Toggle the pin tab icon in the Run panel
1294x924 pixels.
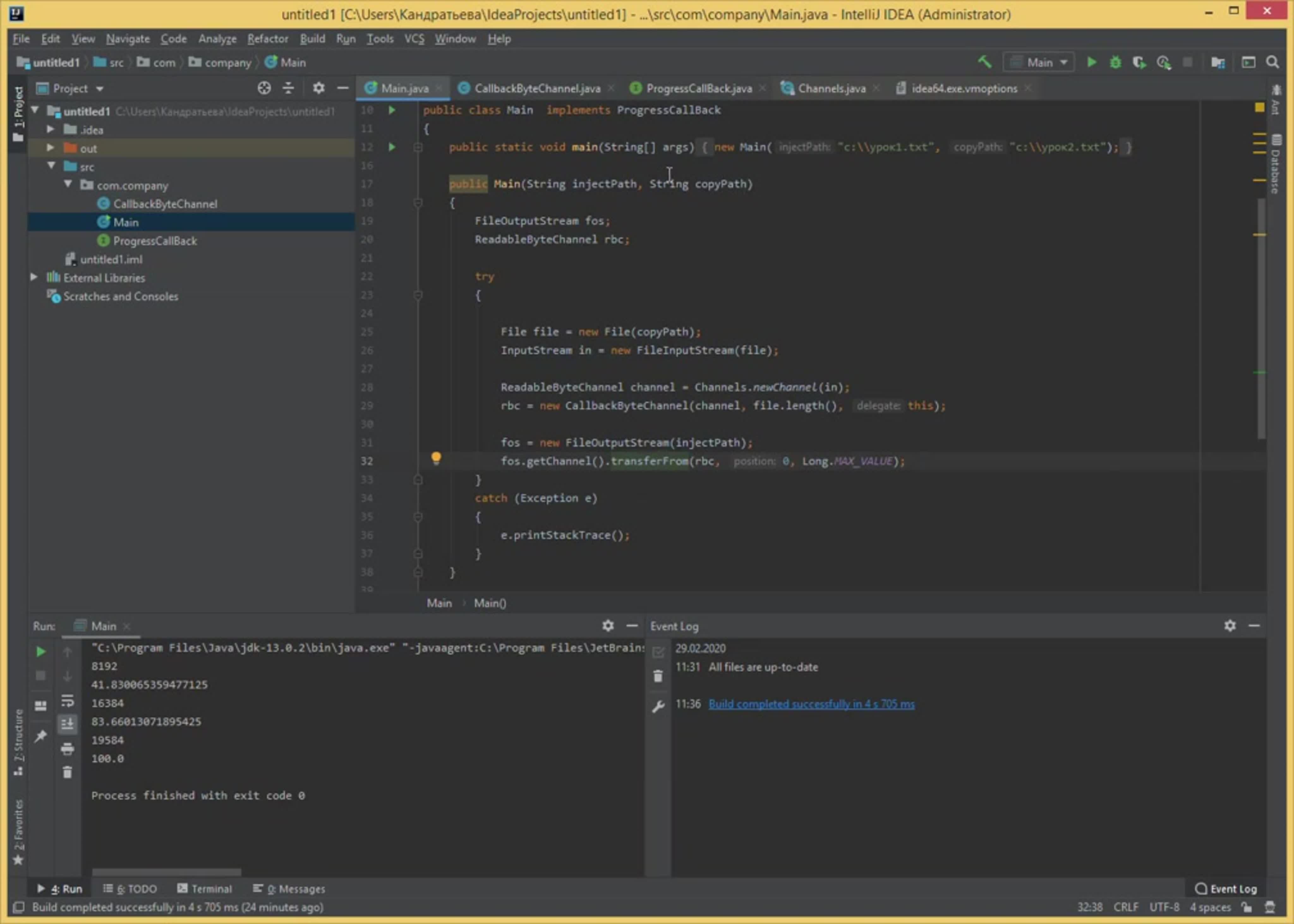(x=40, y=737)
